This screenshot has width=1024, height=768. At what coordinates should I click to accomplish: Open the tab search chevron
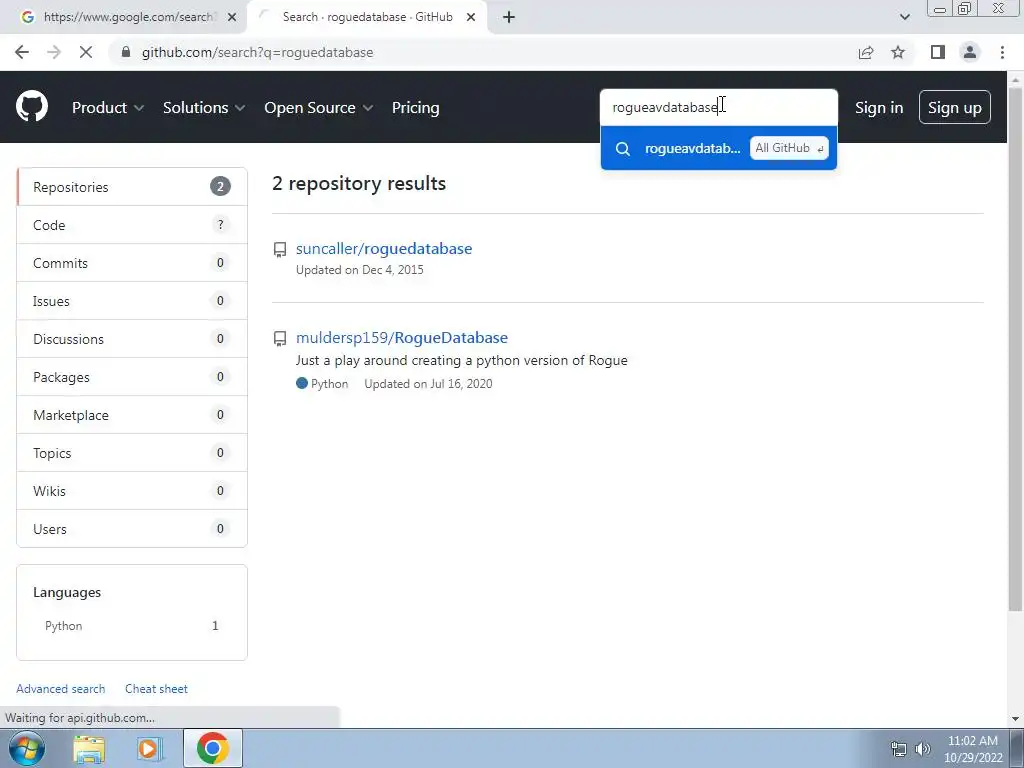pyautogui.click(x=904, y=17)
